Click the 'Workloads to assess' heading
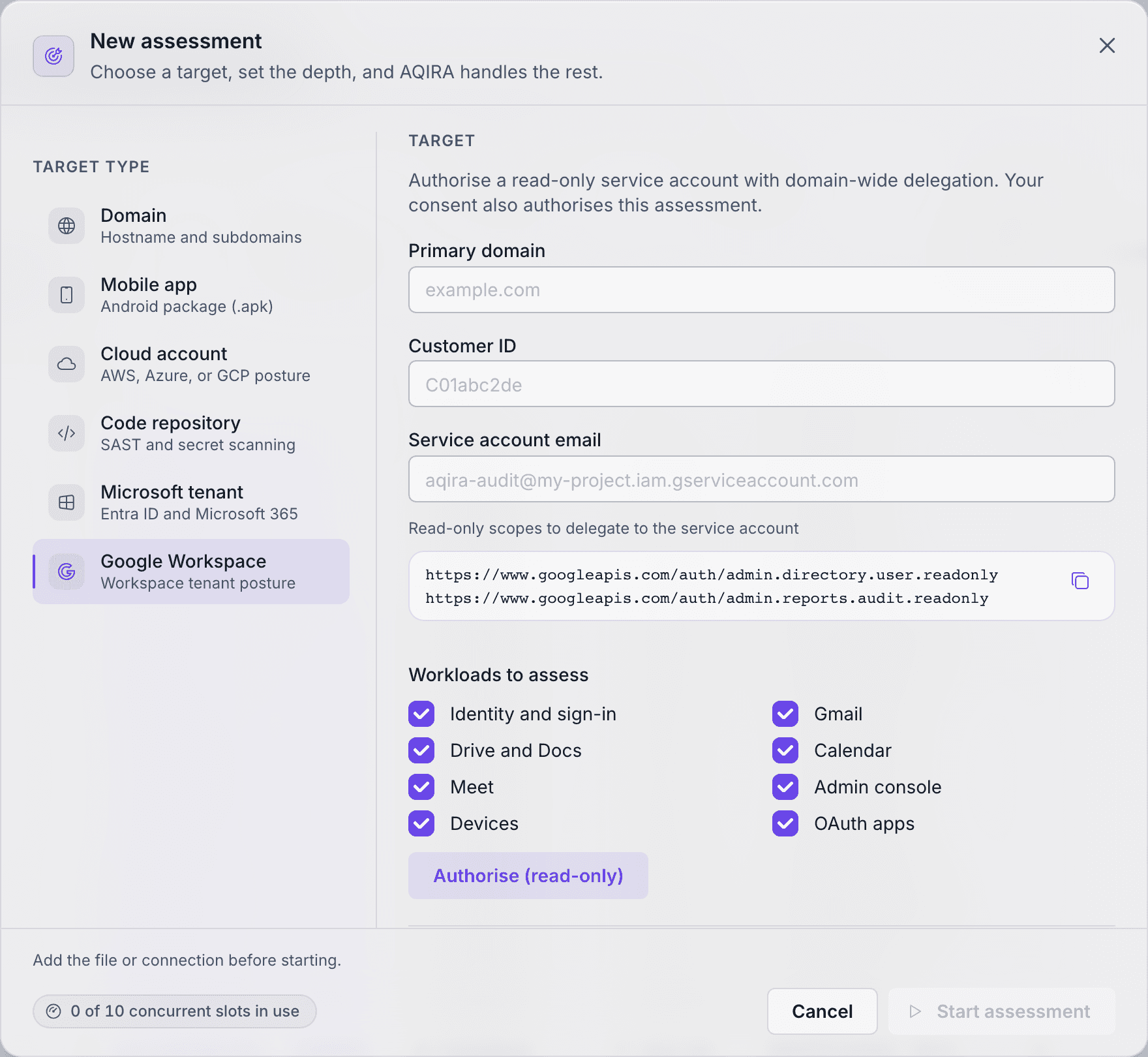1148x1057 pixels. click(498, 675)
